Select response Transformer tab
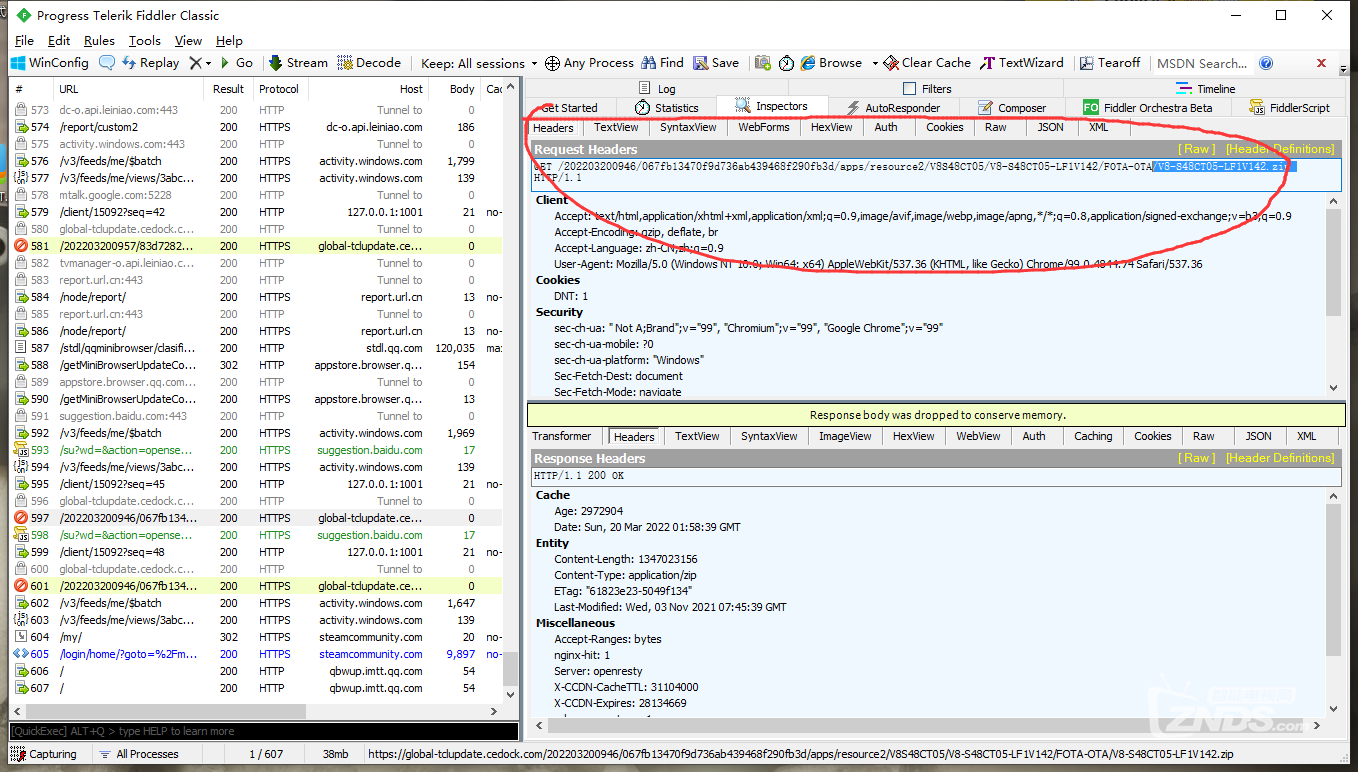This screenshot has width=1358, height=772. (561, 436)
